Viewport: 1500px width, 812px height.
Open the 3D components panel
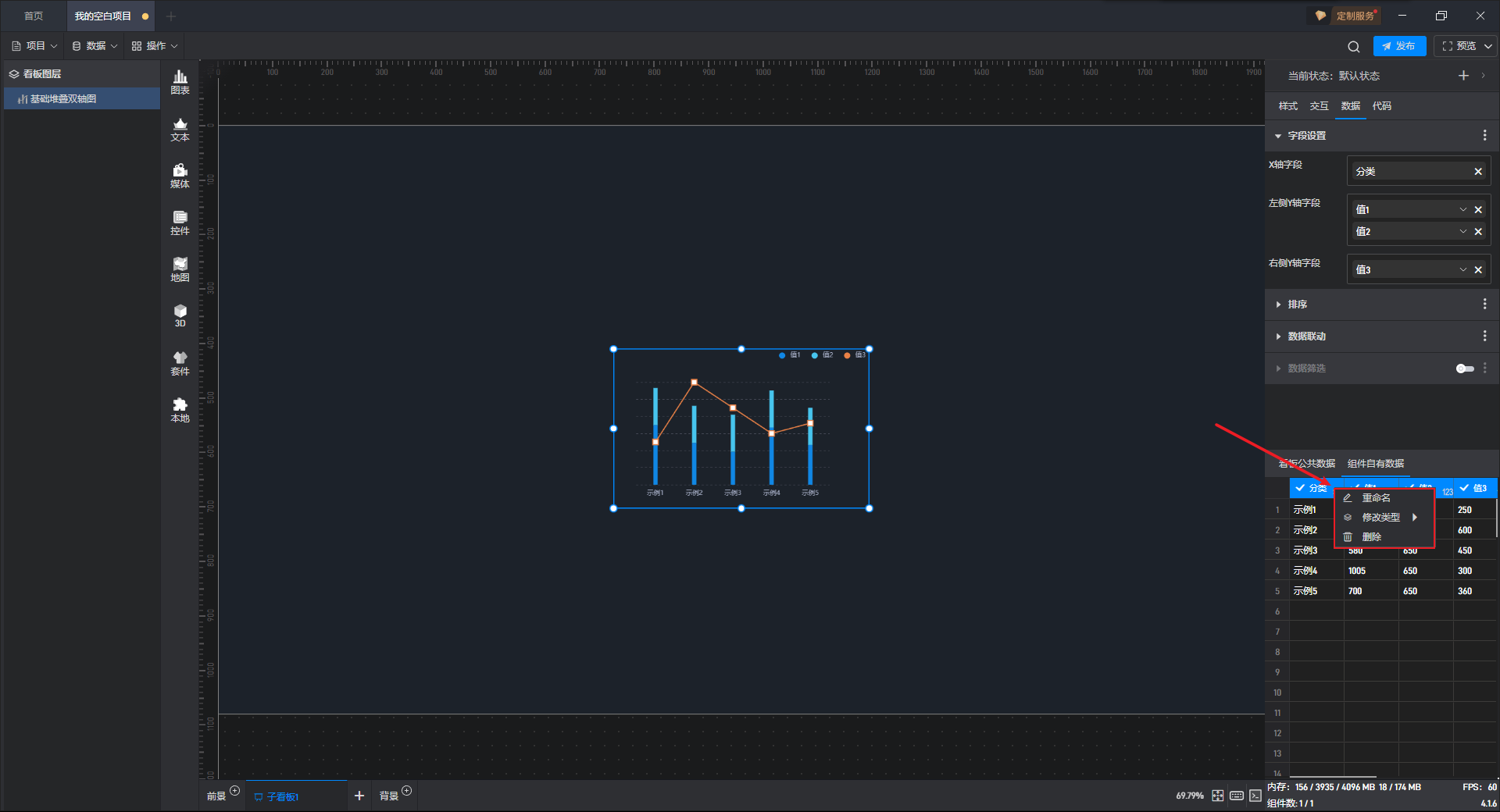[180, 315]
